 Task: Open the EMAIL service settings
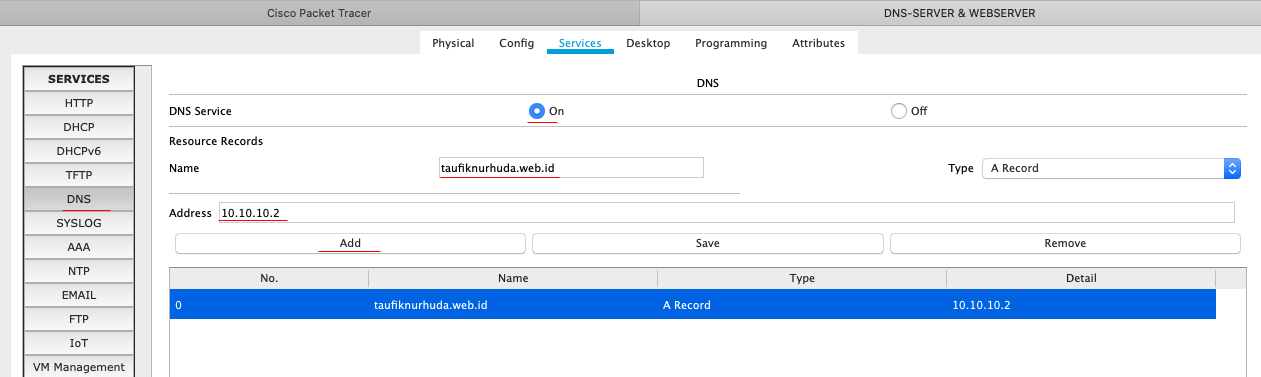(x=79, y=295)
